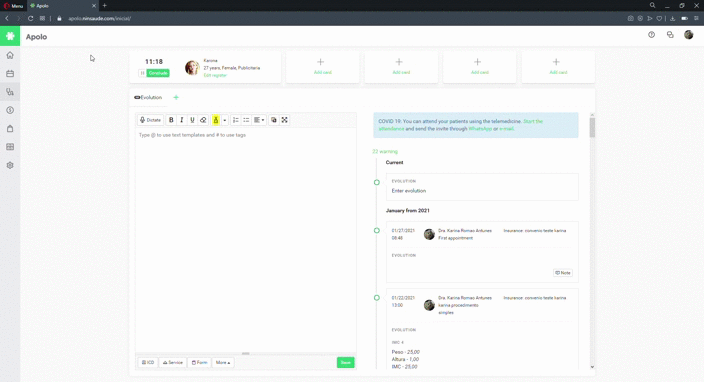
Task: Open the Start the attendance link
Action: coord(461,125)
